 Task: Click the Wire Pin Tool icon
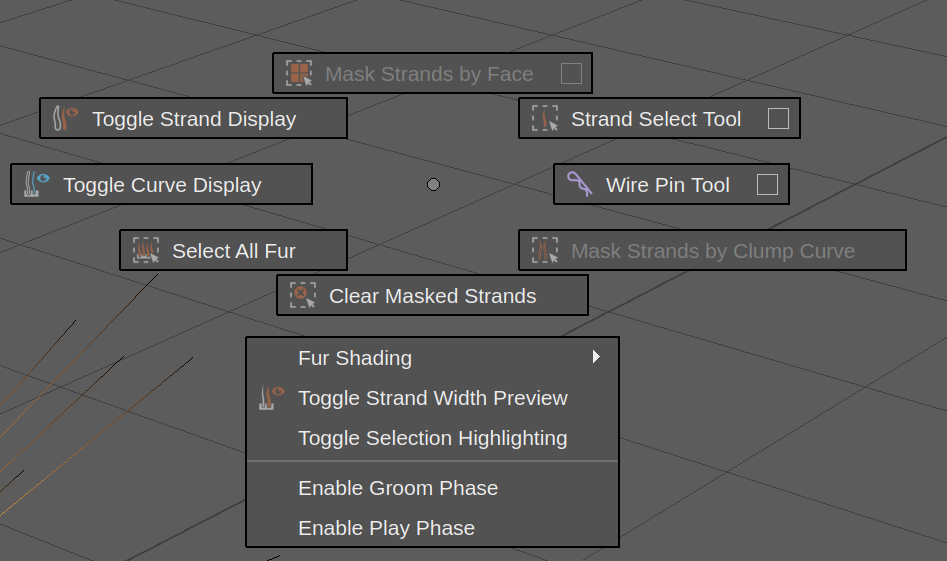(580, 184)
